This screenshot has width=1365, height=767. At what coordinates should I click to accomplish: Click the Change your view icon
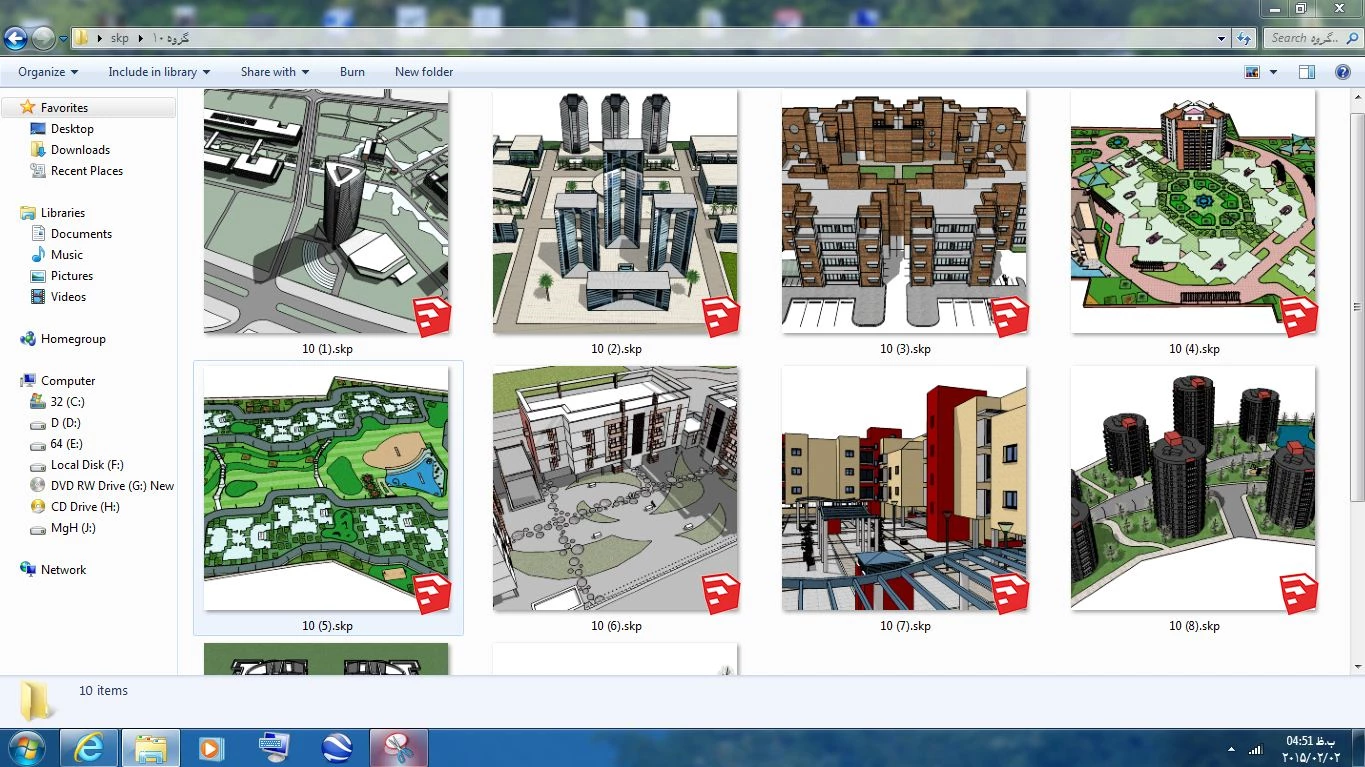click(1252, 72)
